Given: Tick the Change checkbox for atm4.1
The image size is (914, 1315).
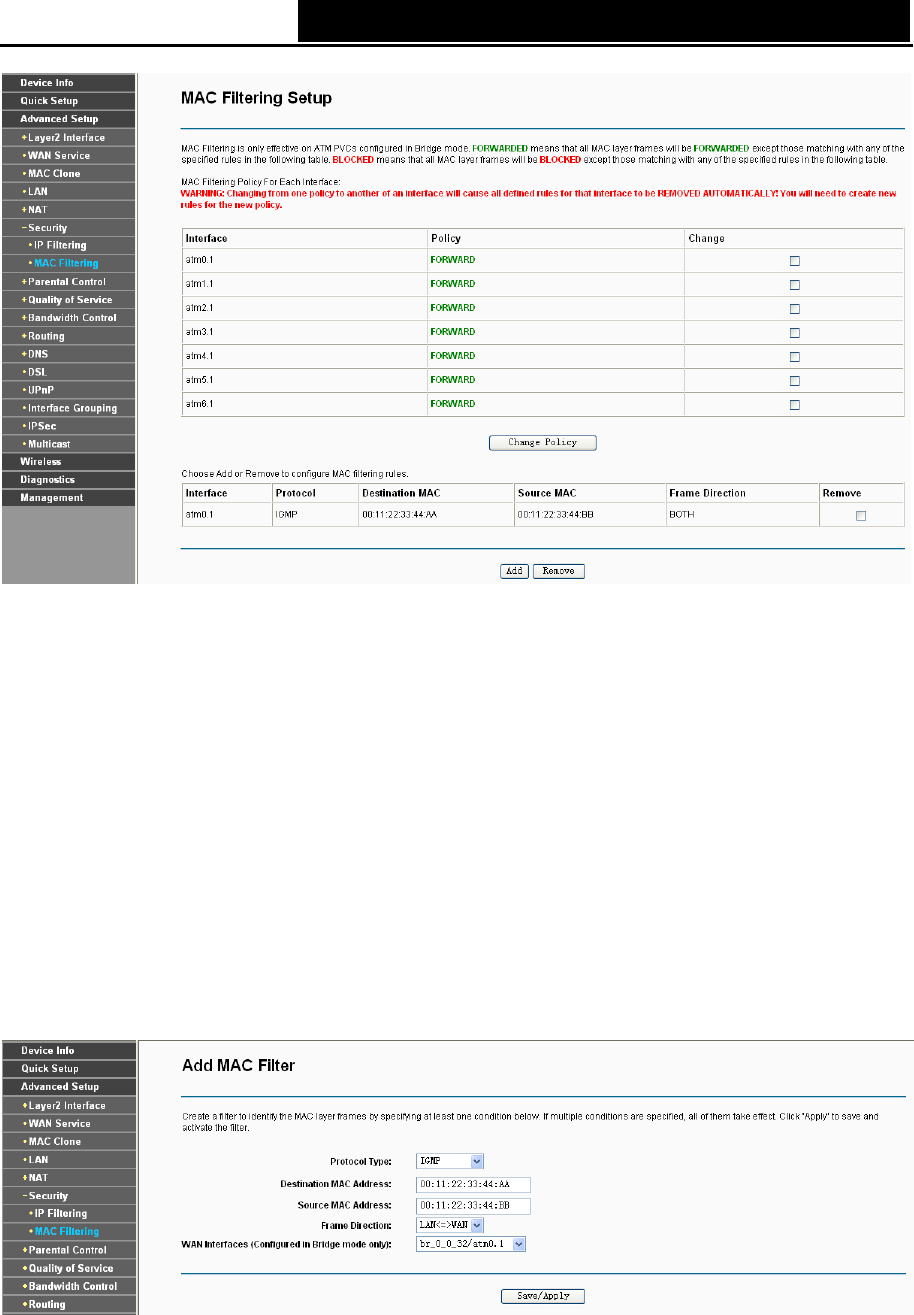Looking at the screenshot, I should click(795, 356).
